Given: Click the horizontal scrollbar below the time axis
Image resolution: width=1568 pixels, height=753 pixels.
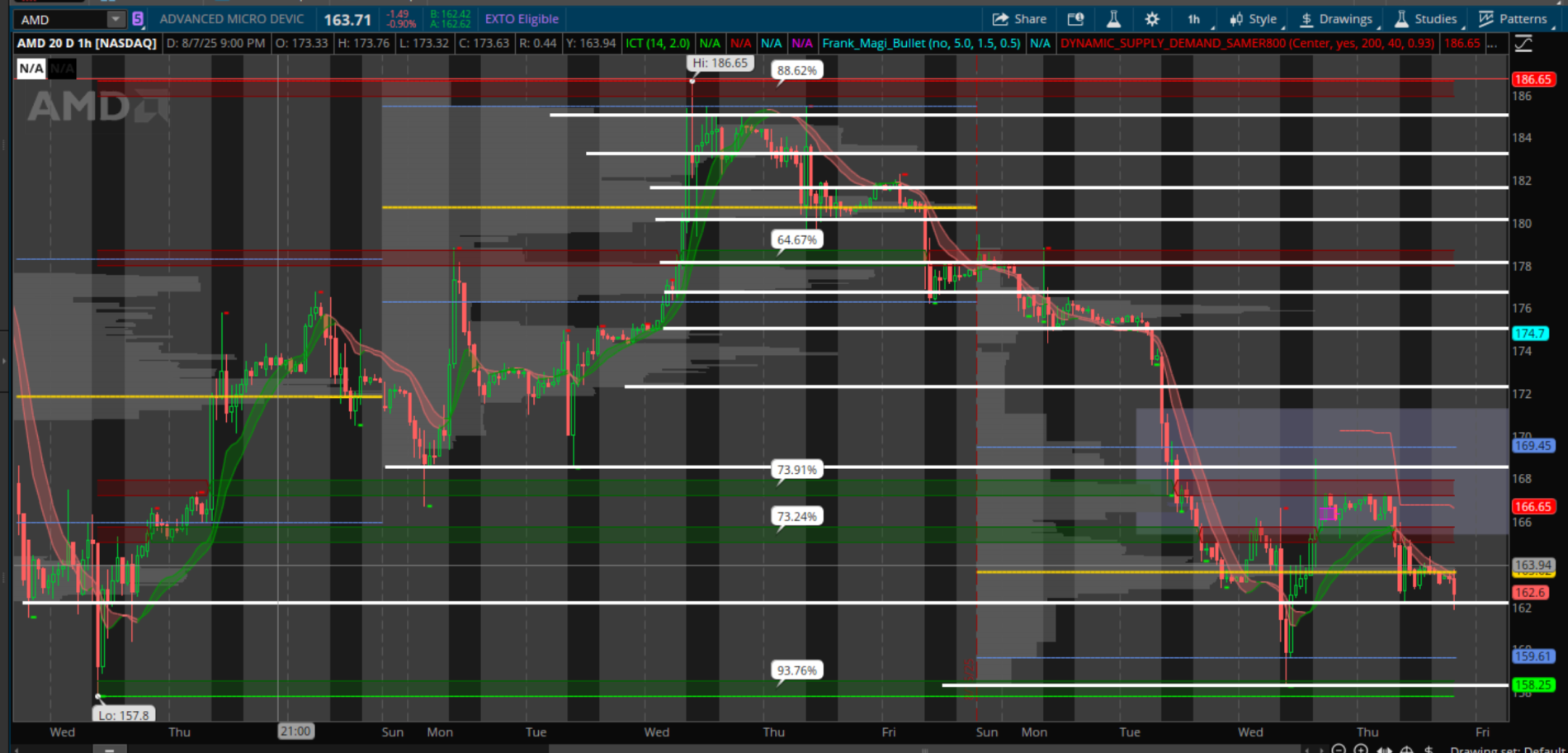Looking at the screenshot, I should click(924, 750).
